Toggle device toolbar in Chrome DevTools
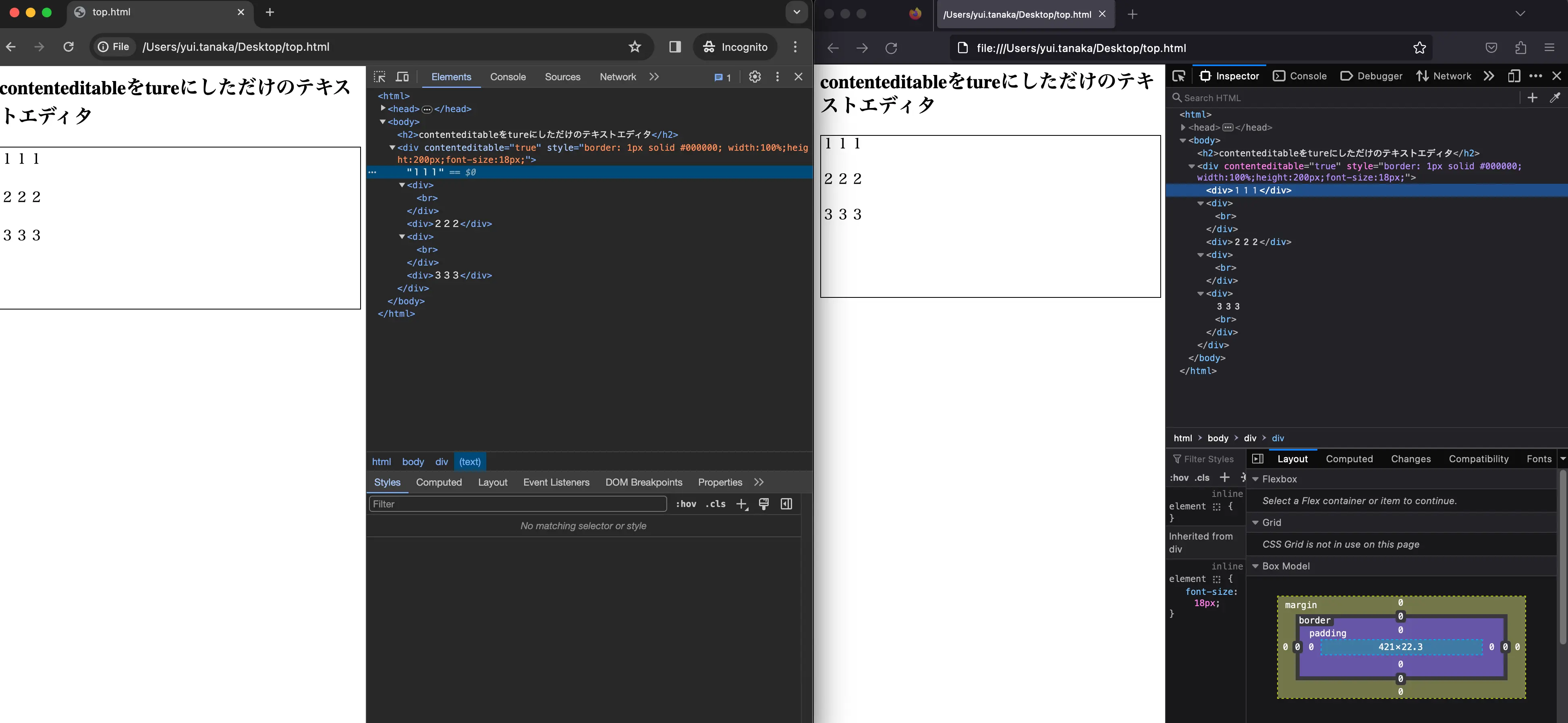This screenshot has width=1568, height=723. tap(402, 77)
